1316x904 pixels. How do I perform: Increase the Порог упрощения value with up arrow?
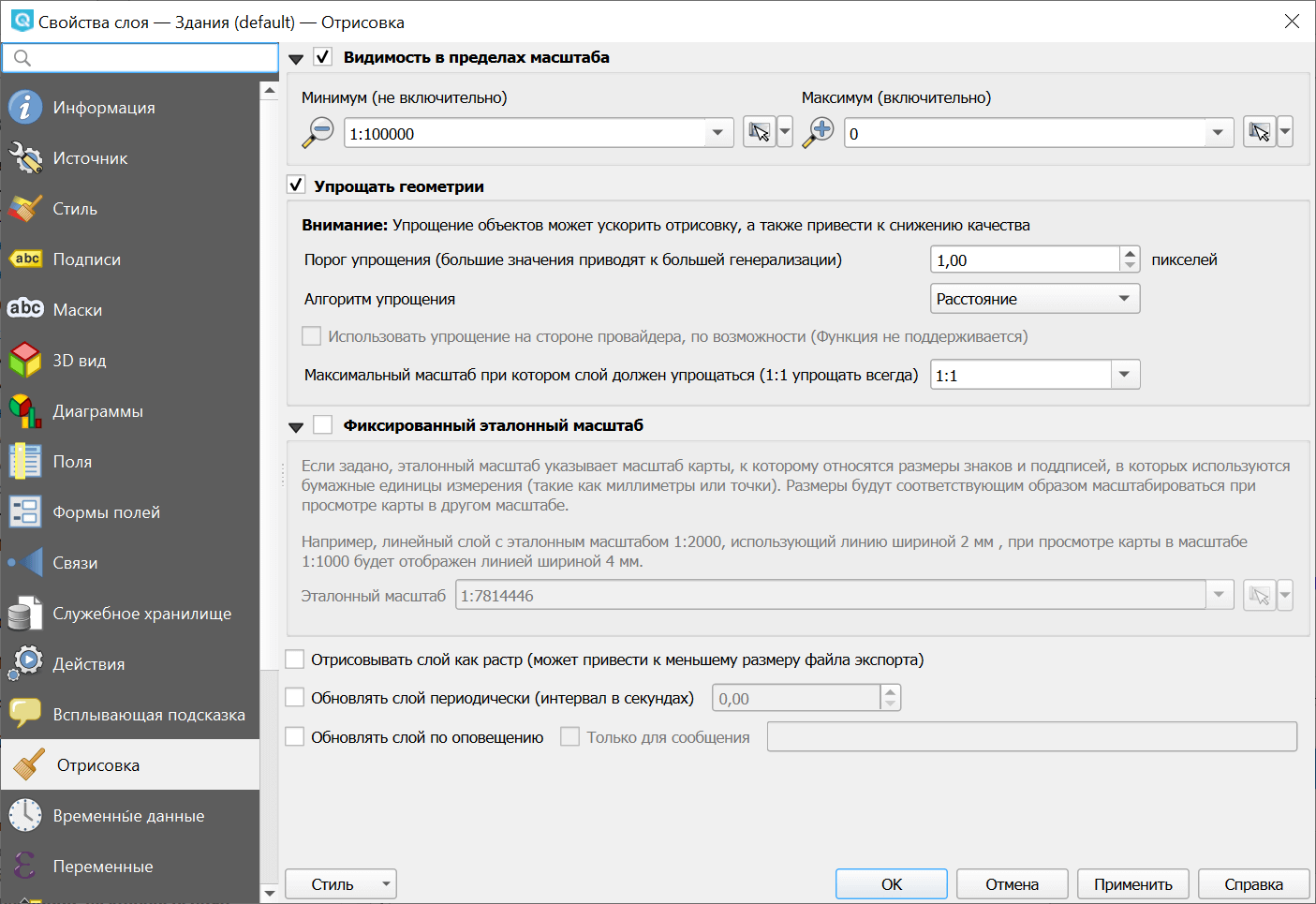(x=1131, y=253)
